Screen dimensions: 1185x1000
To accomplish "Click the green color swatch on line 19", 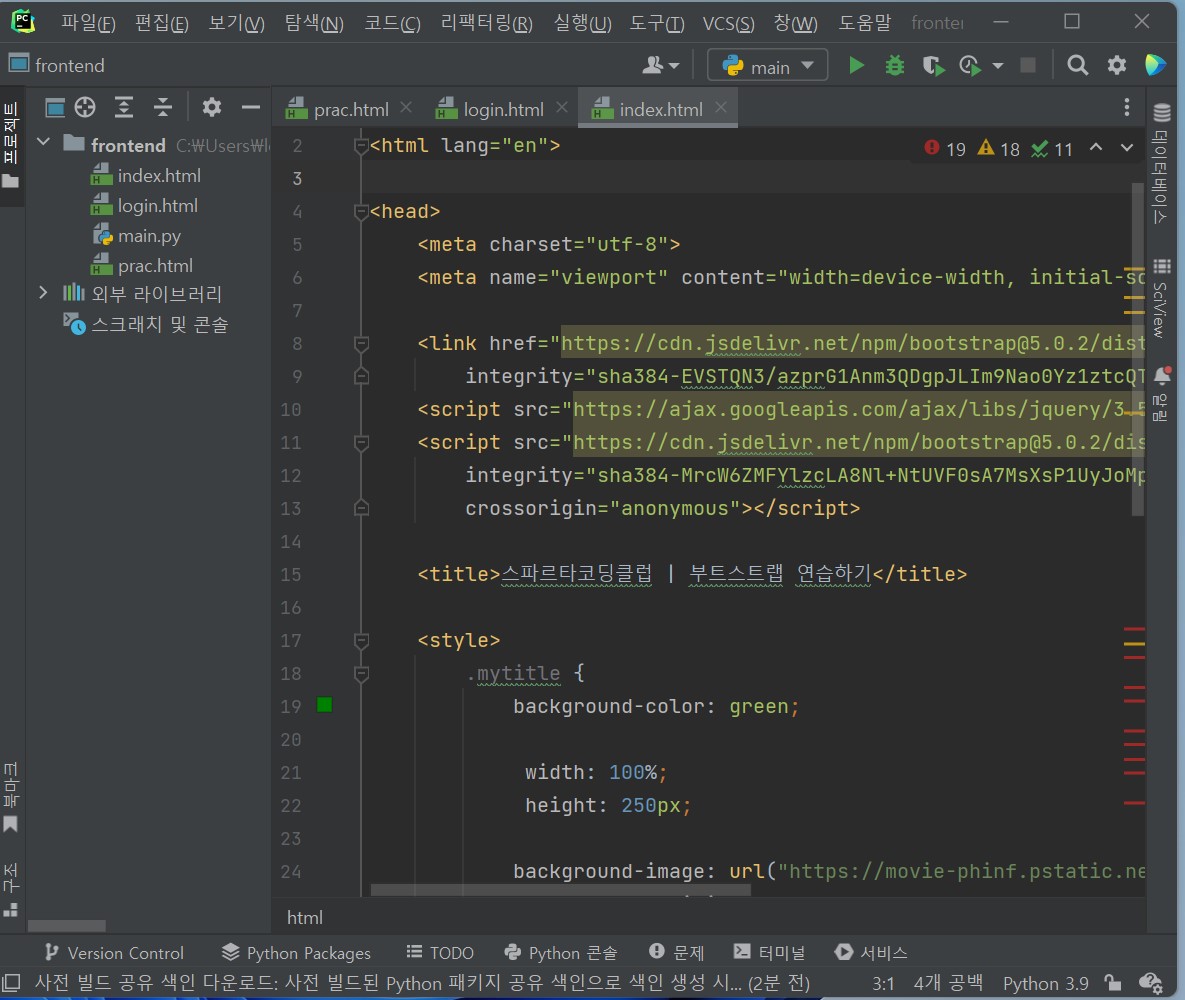I will [325, 705].
